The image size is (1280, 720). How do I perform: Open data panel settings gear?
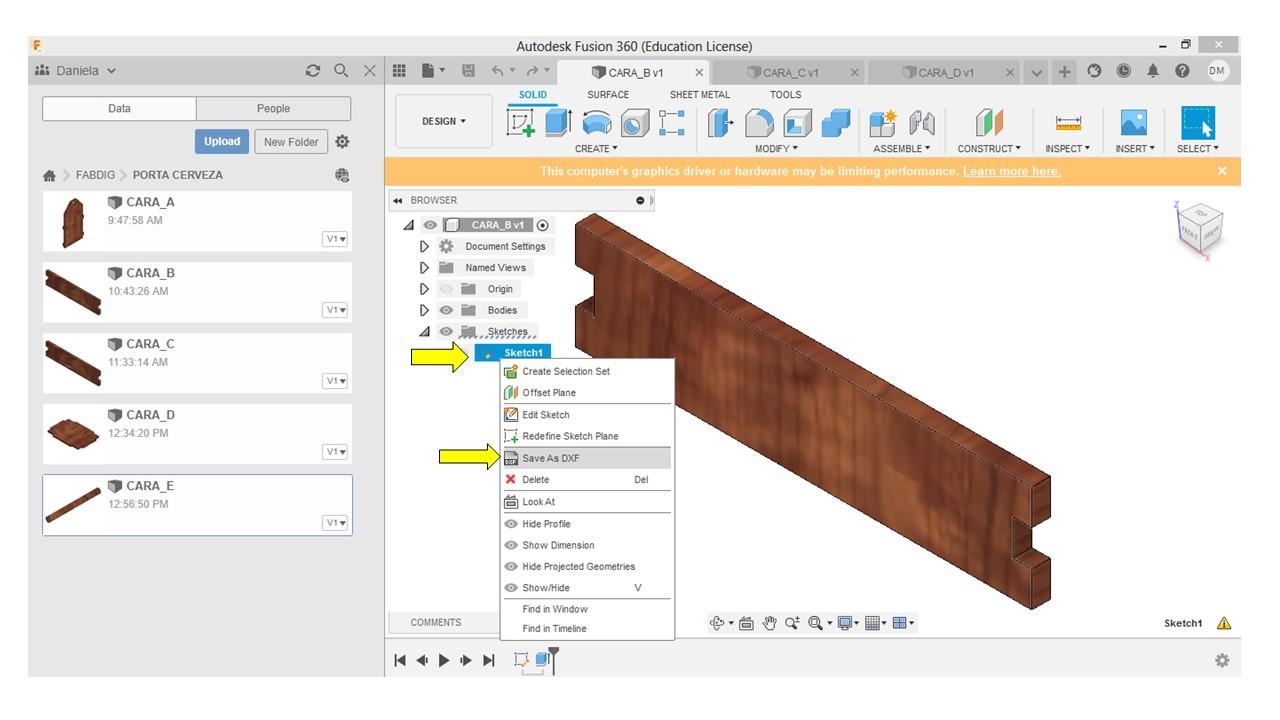point(342,142)
